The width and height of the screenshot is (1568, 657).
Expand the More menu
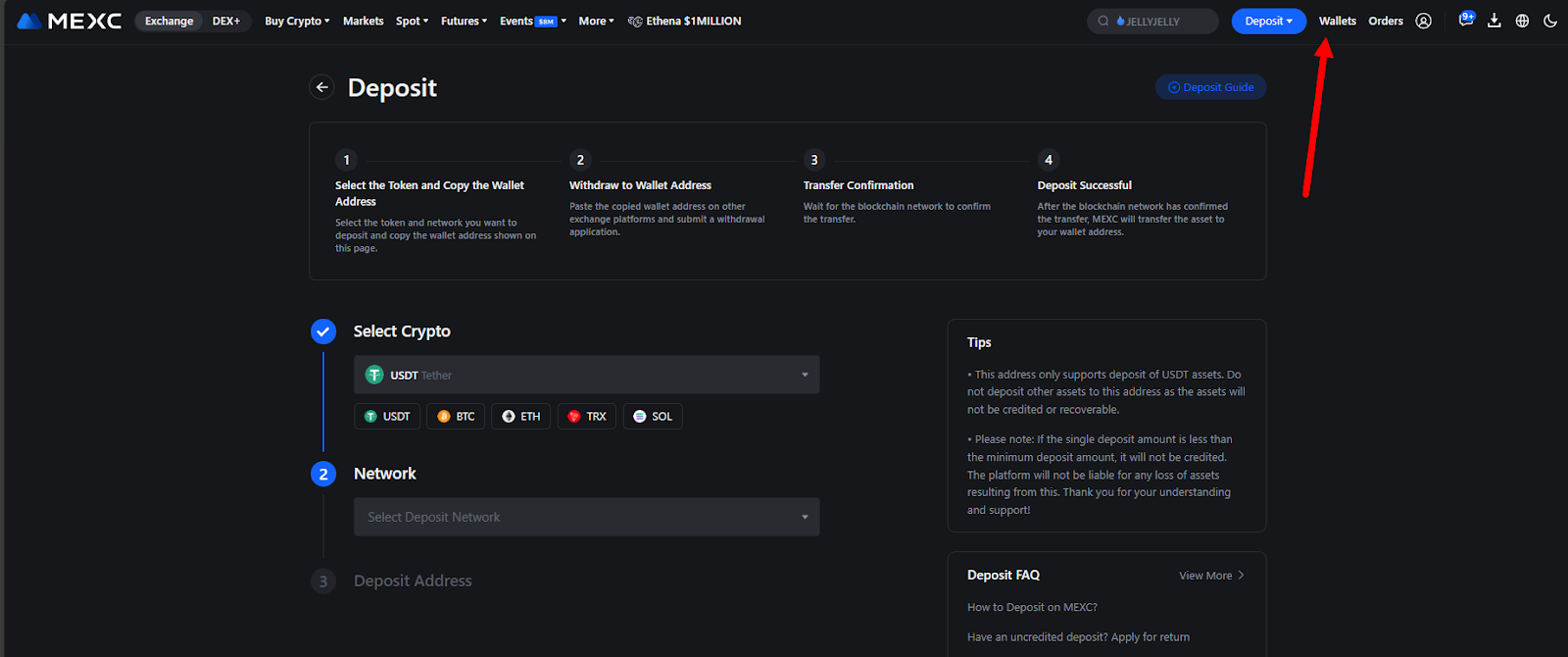click(596, 21)
